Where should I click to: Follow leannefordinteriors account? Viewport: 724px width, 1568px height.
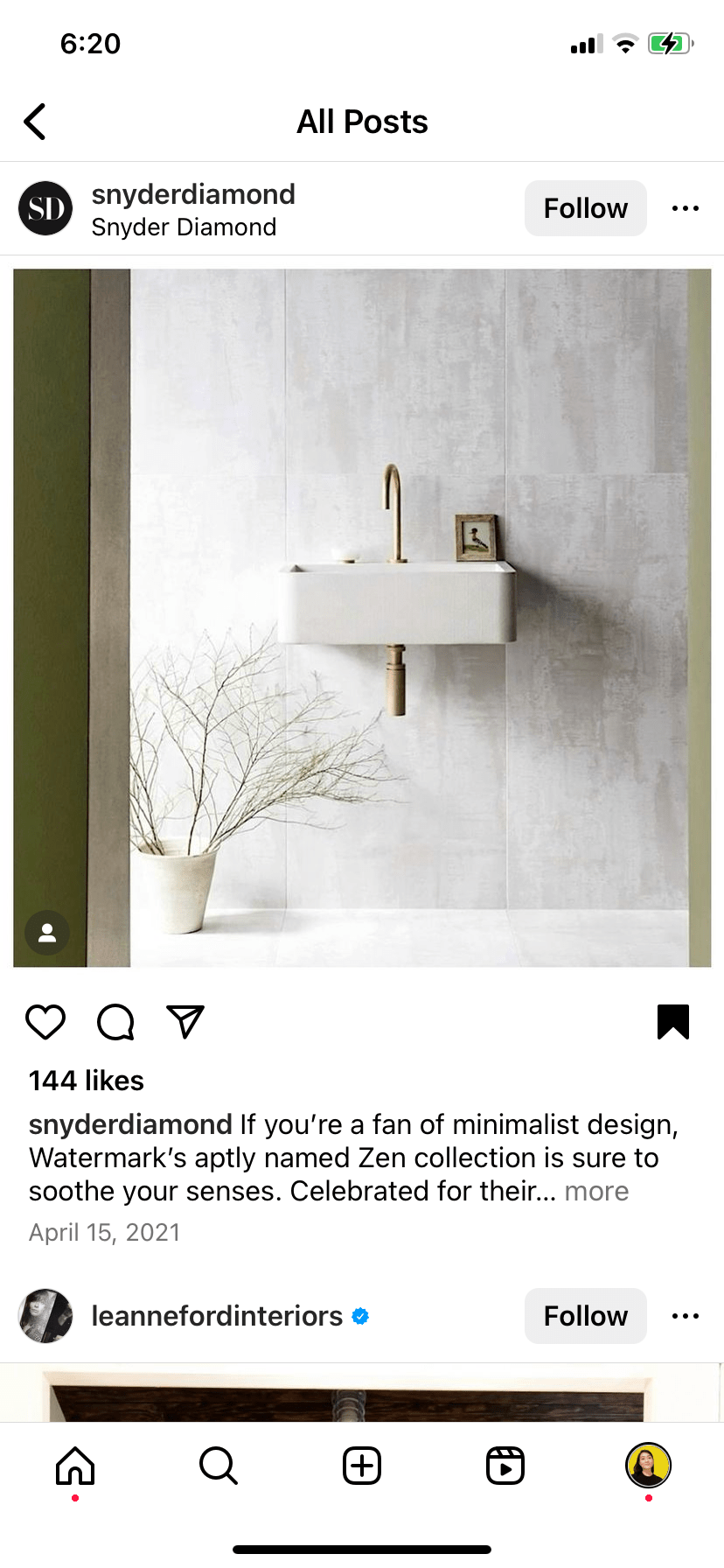(x=586, y=1316)
